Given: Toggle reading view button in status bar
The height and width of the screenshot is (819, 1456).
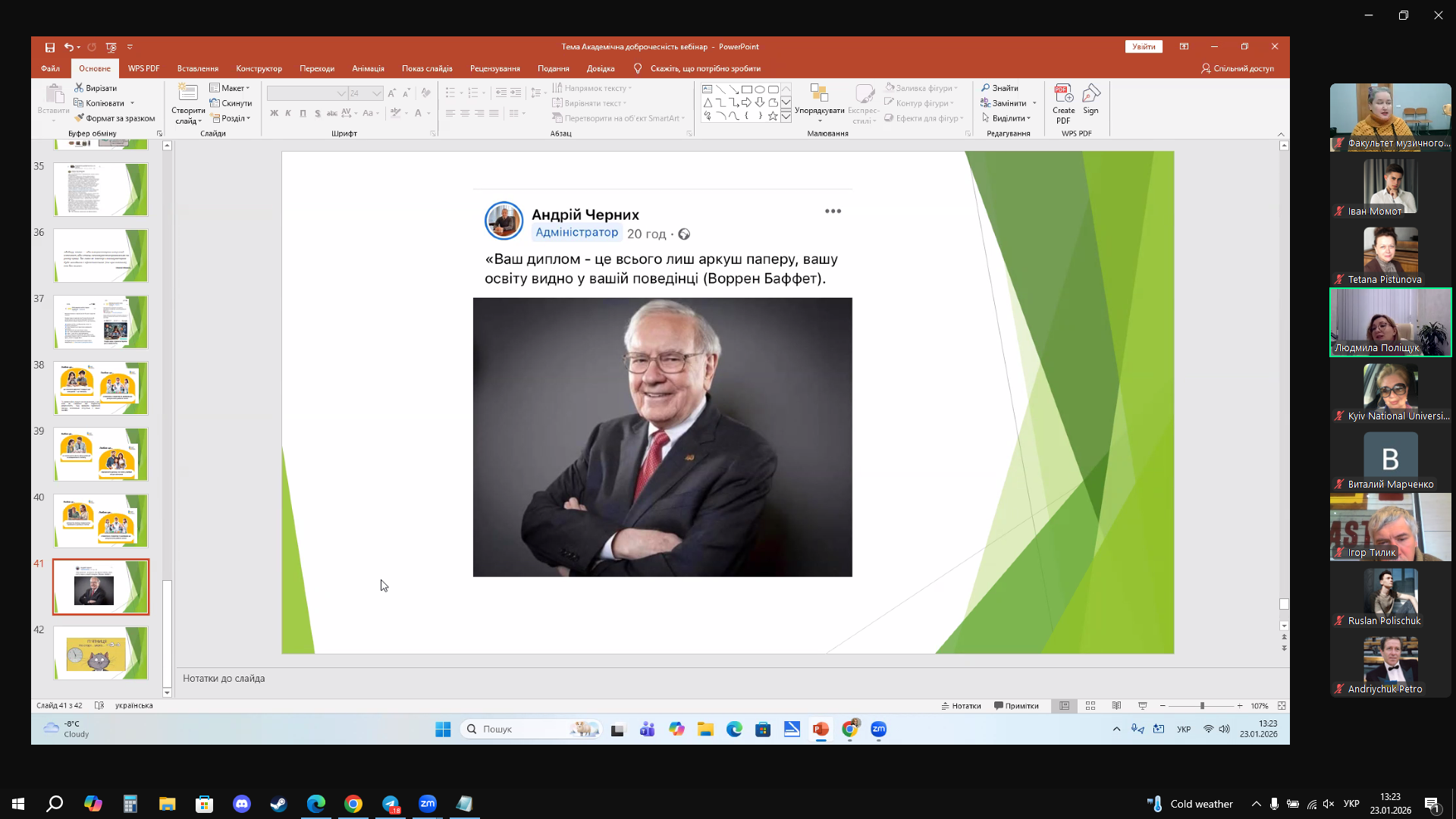Looking at the screenshot, I should 1116,706.
